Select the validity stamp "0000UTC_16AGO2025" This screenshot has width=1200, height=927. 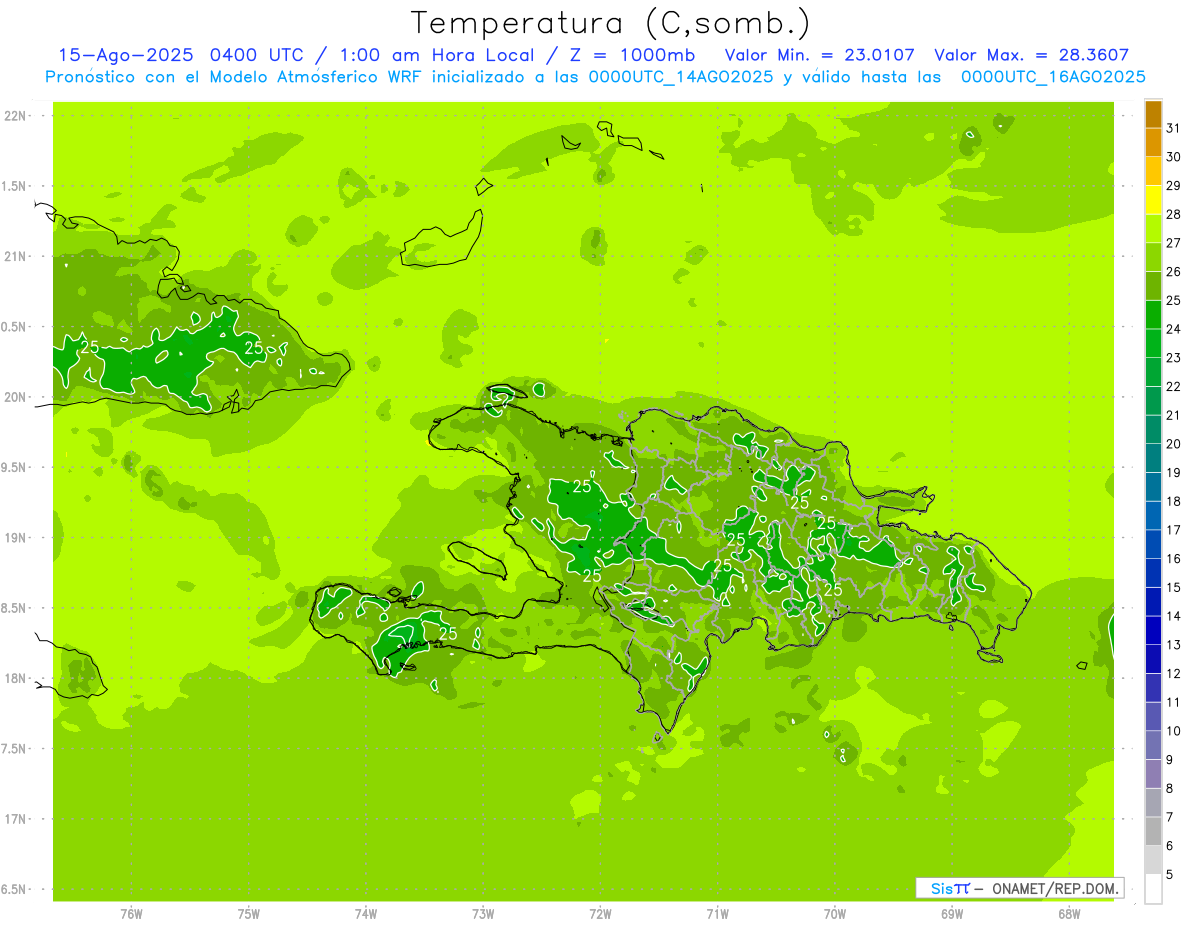coord(1053,77)
